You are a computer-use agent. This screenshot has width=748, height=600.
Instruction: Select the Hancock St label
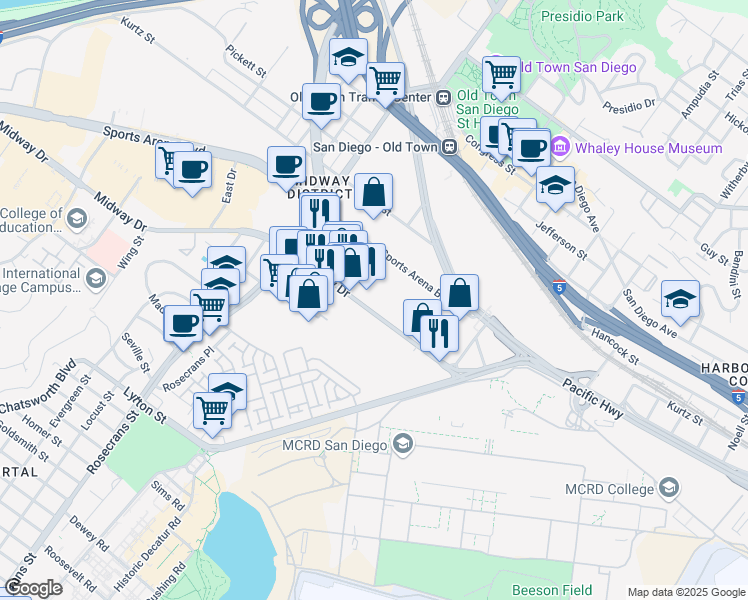coord(615,346)
